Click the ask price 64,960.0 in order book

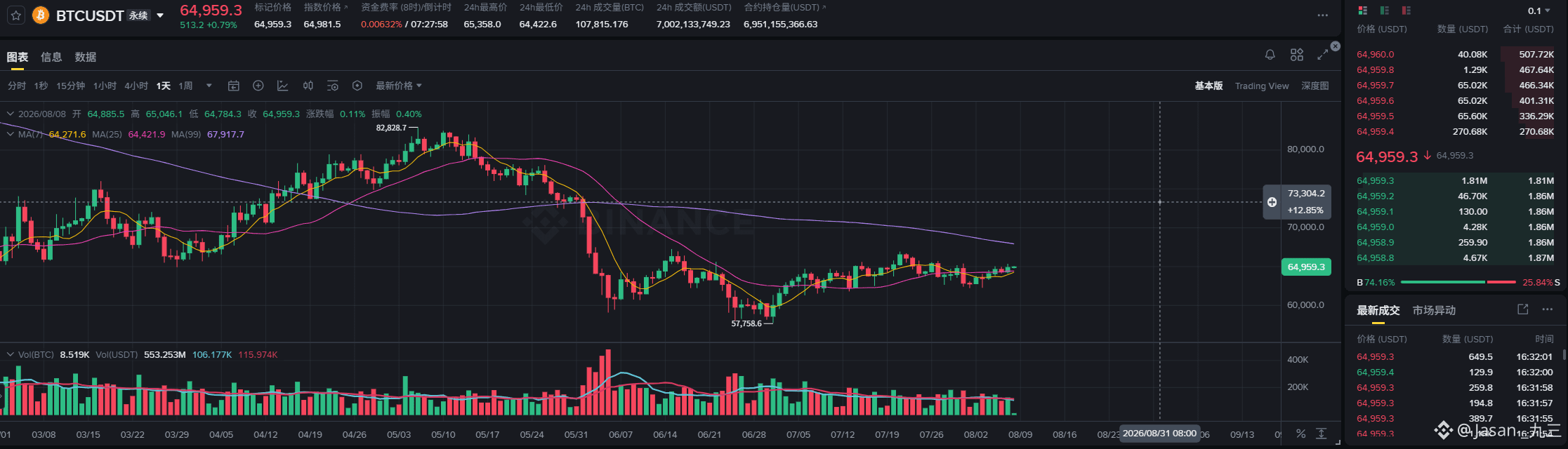1376,54
